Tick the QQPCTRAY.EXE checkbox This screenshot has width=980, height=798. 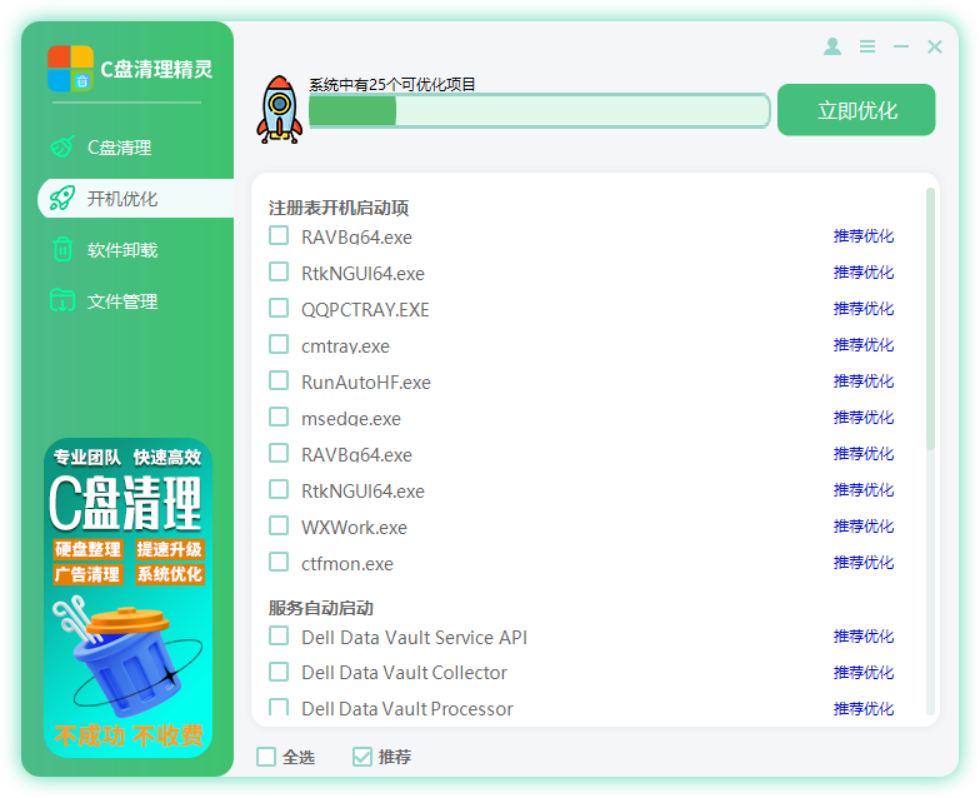coord(279,308)
